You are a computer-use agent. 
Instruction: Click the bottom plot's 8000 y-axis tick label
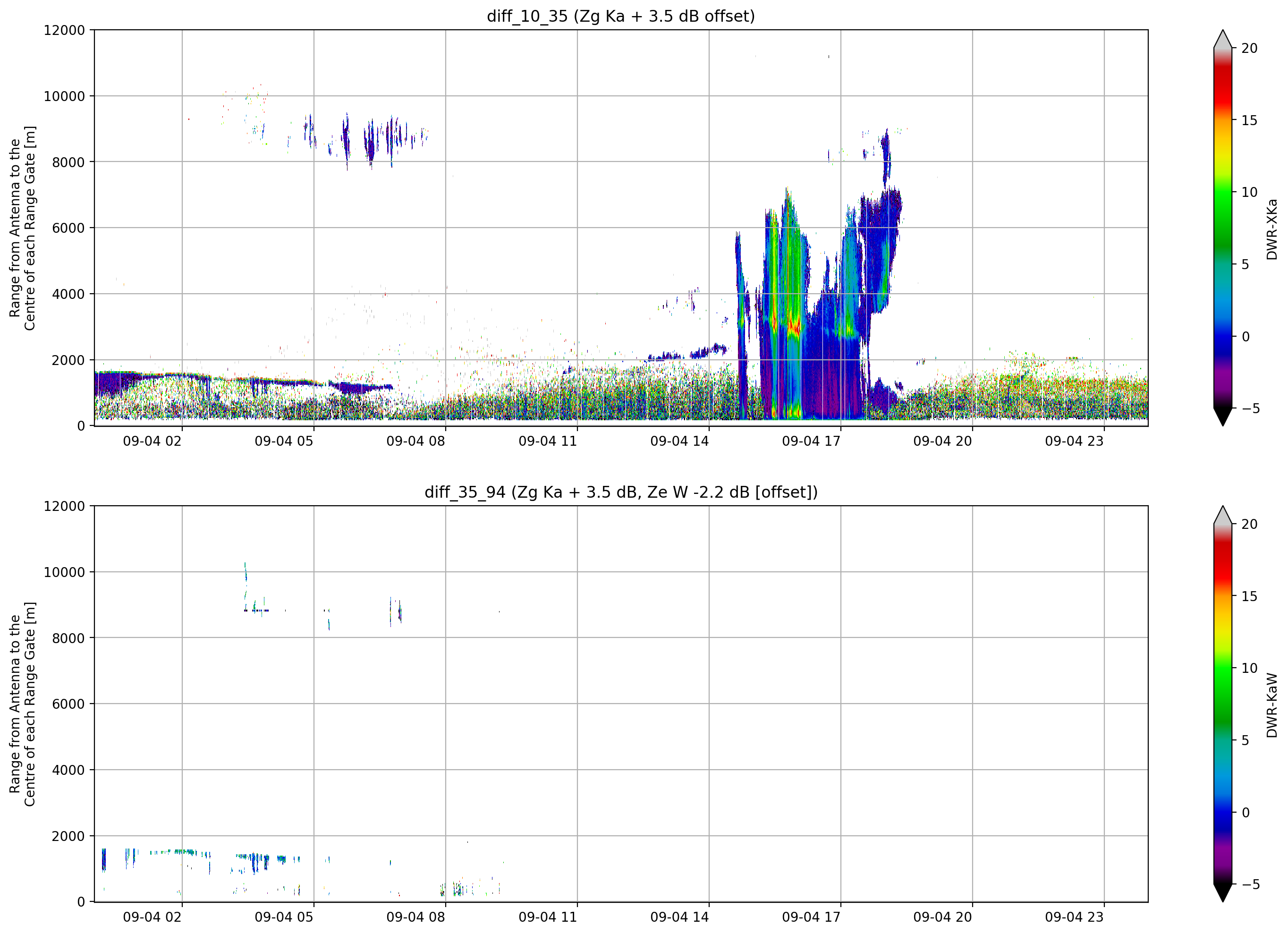[x=68, y=638]
